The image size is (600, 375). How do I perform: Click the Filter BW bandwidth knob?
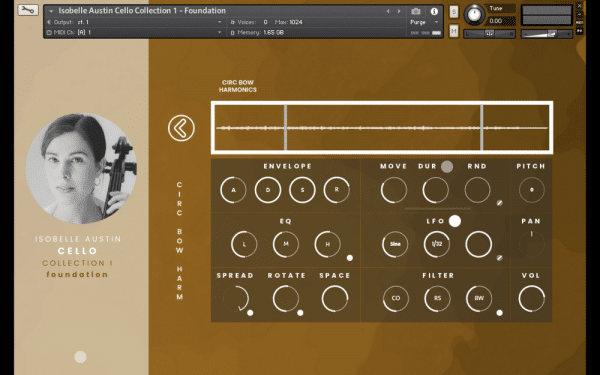[479, 298]
